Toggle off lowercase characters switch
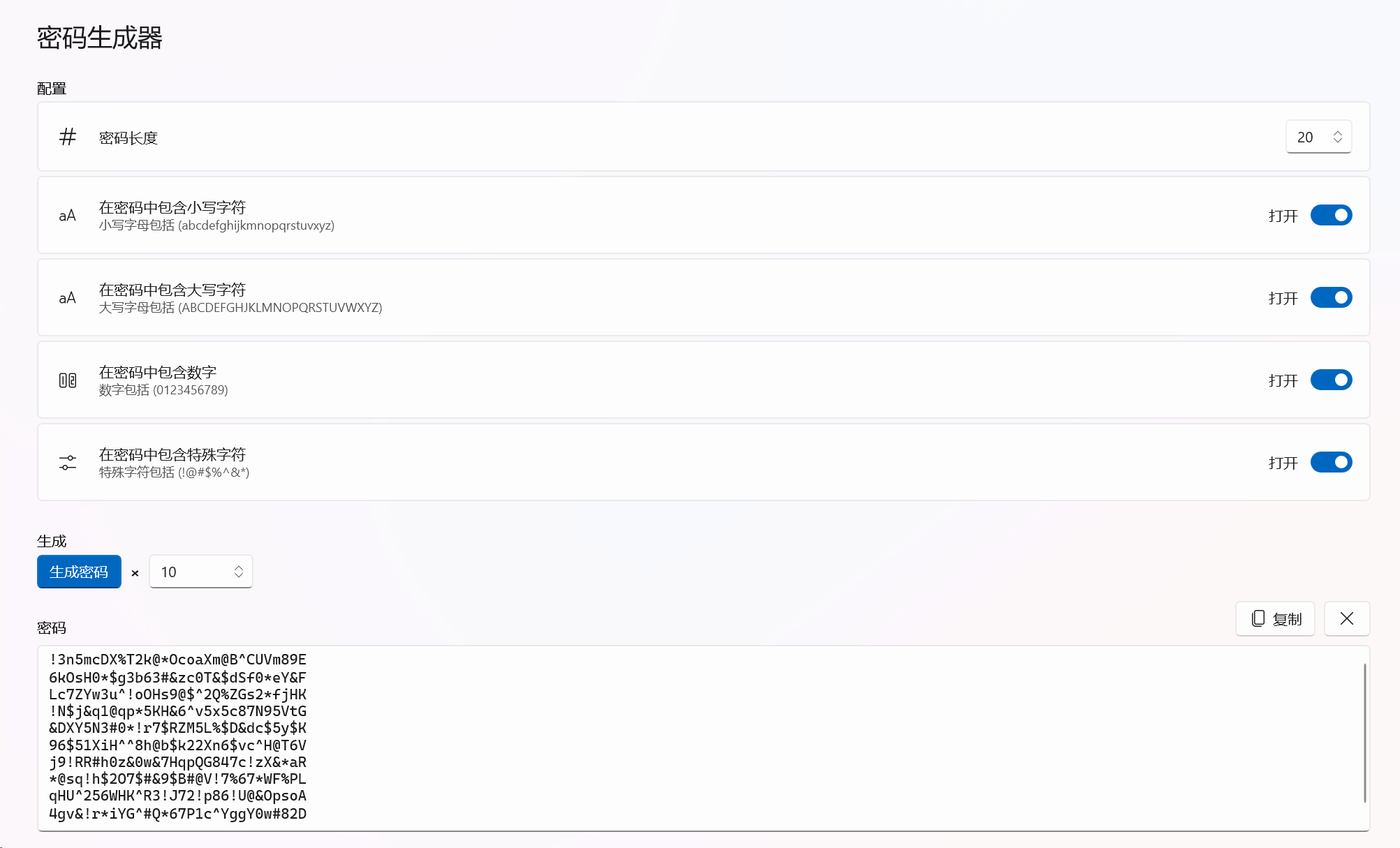 tap(1331, 215)
